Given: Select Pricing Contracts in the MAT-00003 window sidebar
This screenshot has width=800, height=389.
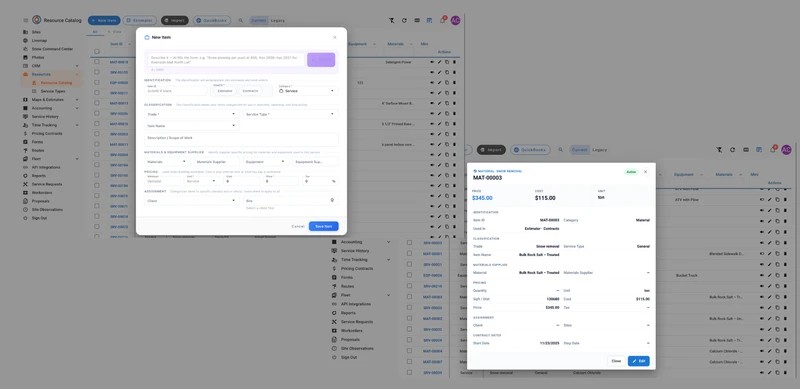Looking at the screenshot, I should coord(357,269).
